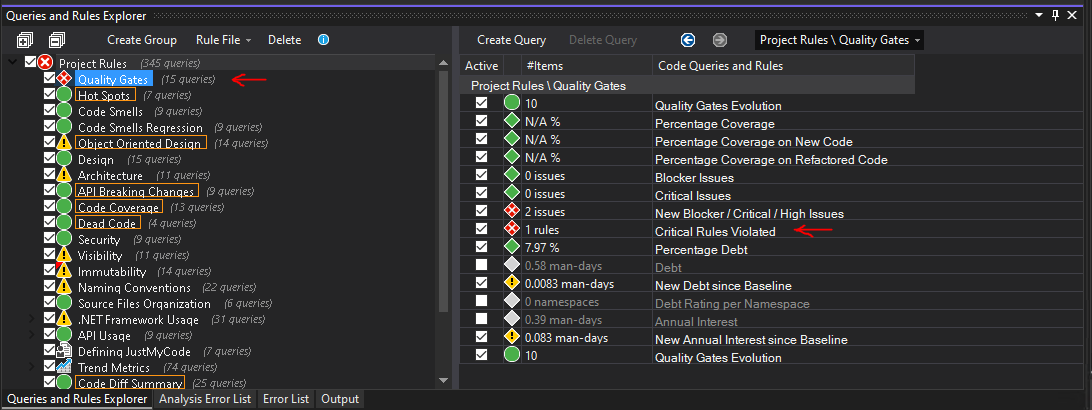Sort by the Code Queries and Rules header
The image size is (1092, 410).
(x=783, y=65)
